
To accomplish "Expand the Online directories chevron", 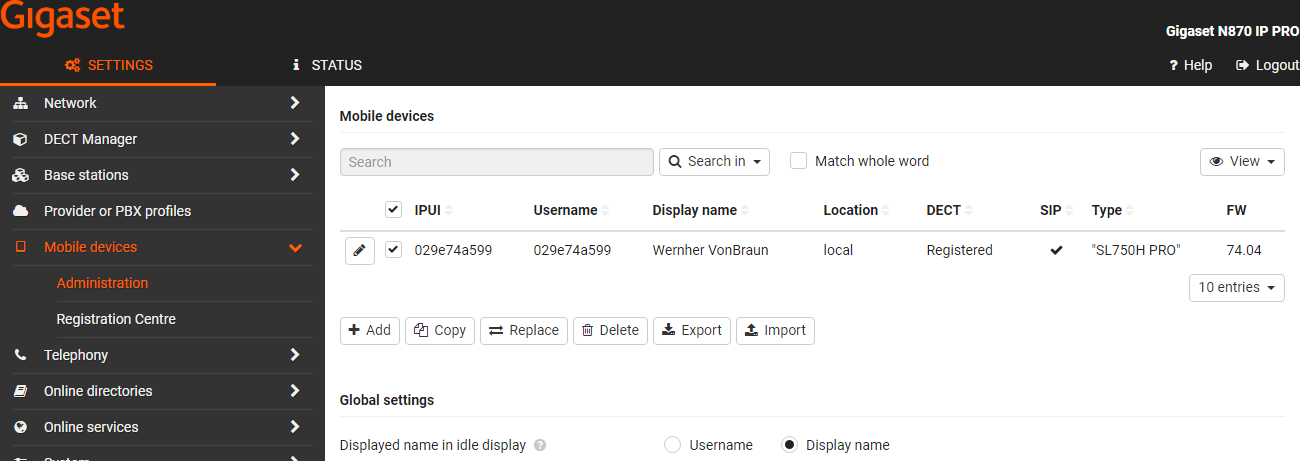I will pyautogui.click(x=295, y=391).
